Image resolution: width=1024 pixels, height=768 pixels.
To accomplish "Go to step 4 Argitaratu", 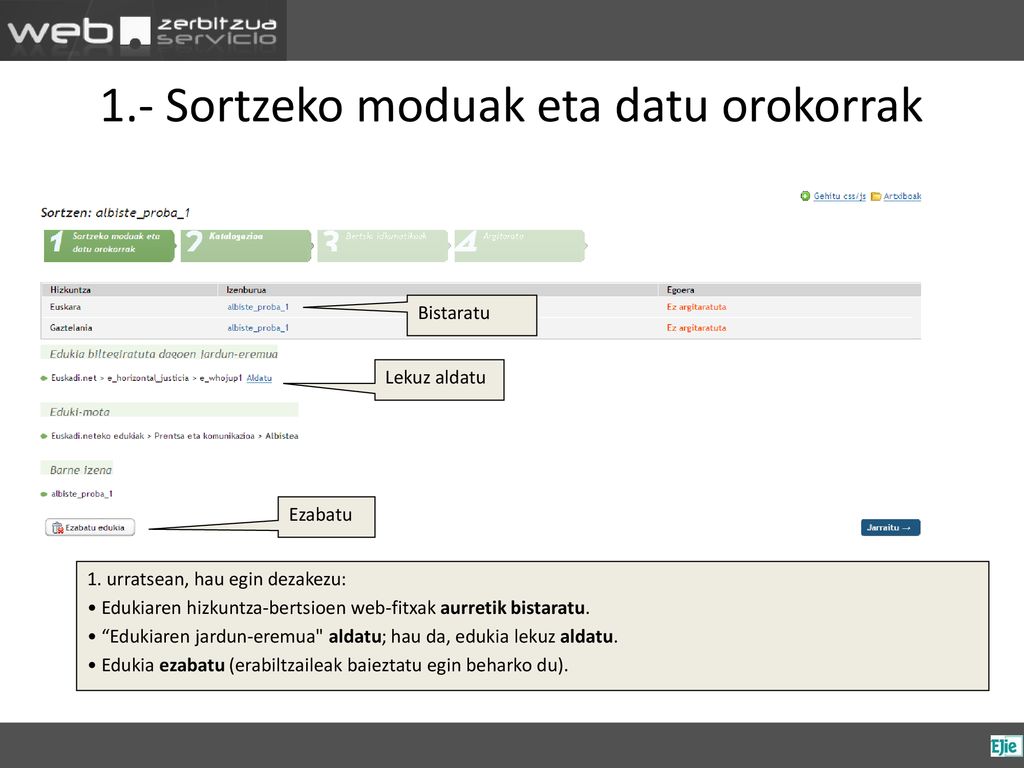I will (520, 246).
